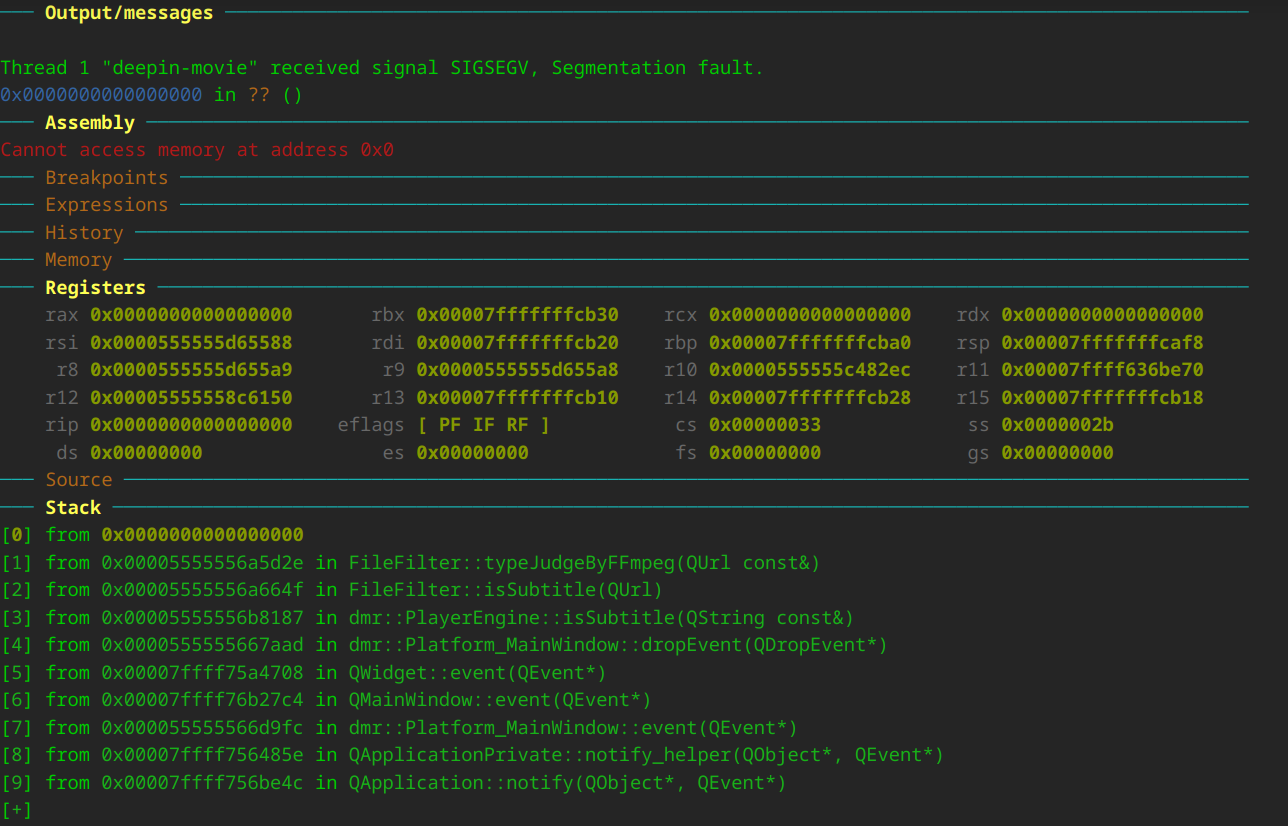Click the Platform_MainWindow::dropEvent frame
1288x826 pixels.
(x=617, y=645)
